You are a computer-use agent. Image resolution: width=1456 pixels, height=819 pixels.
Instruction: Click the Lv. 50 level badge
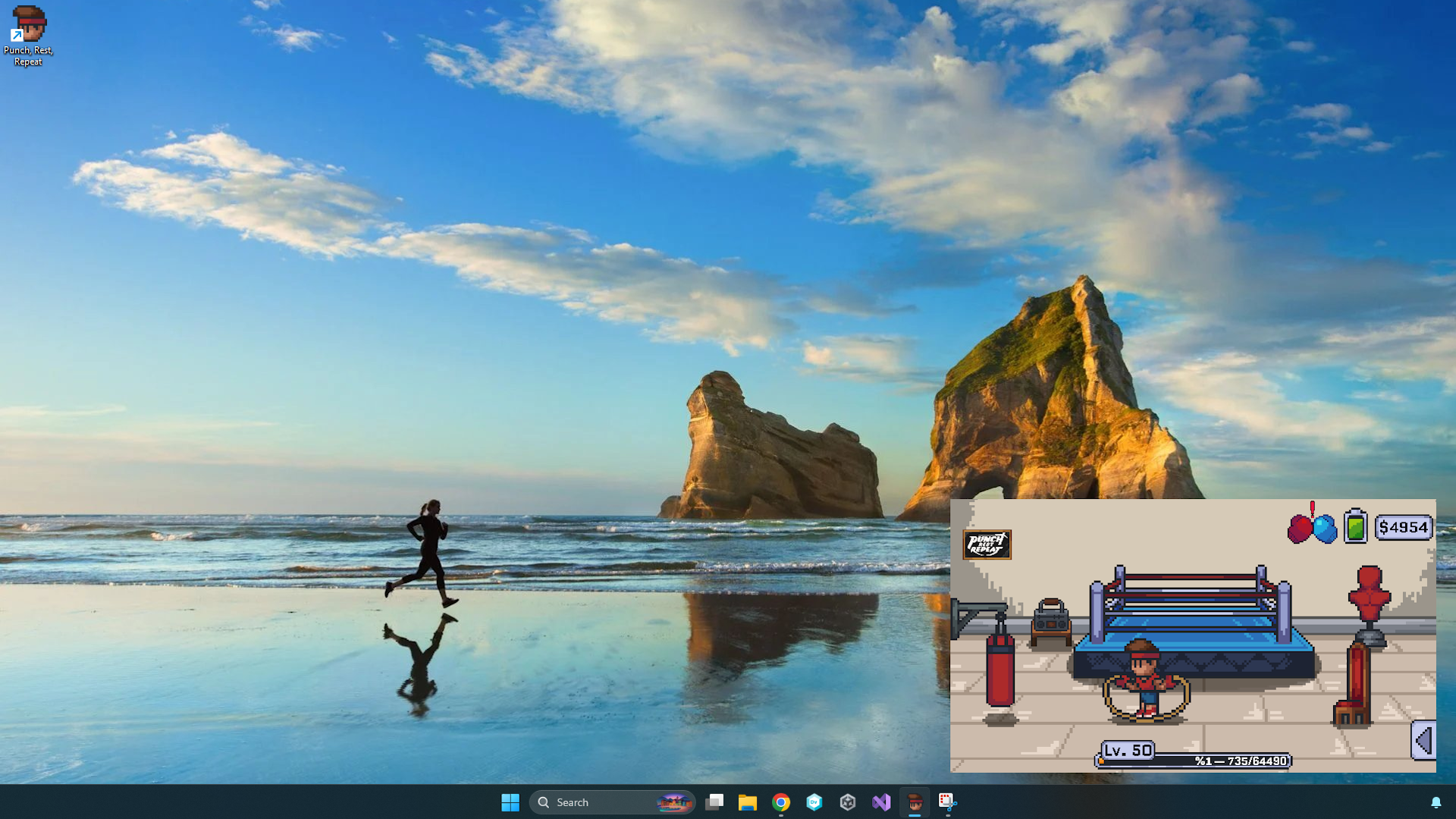coord(1128,751)
